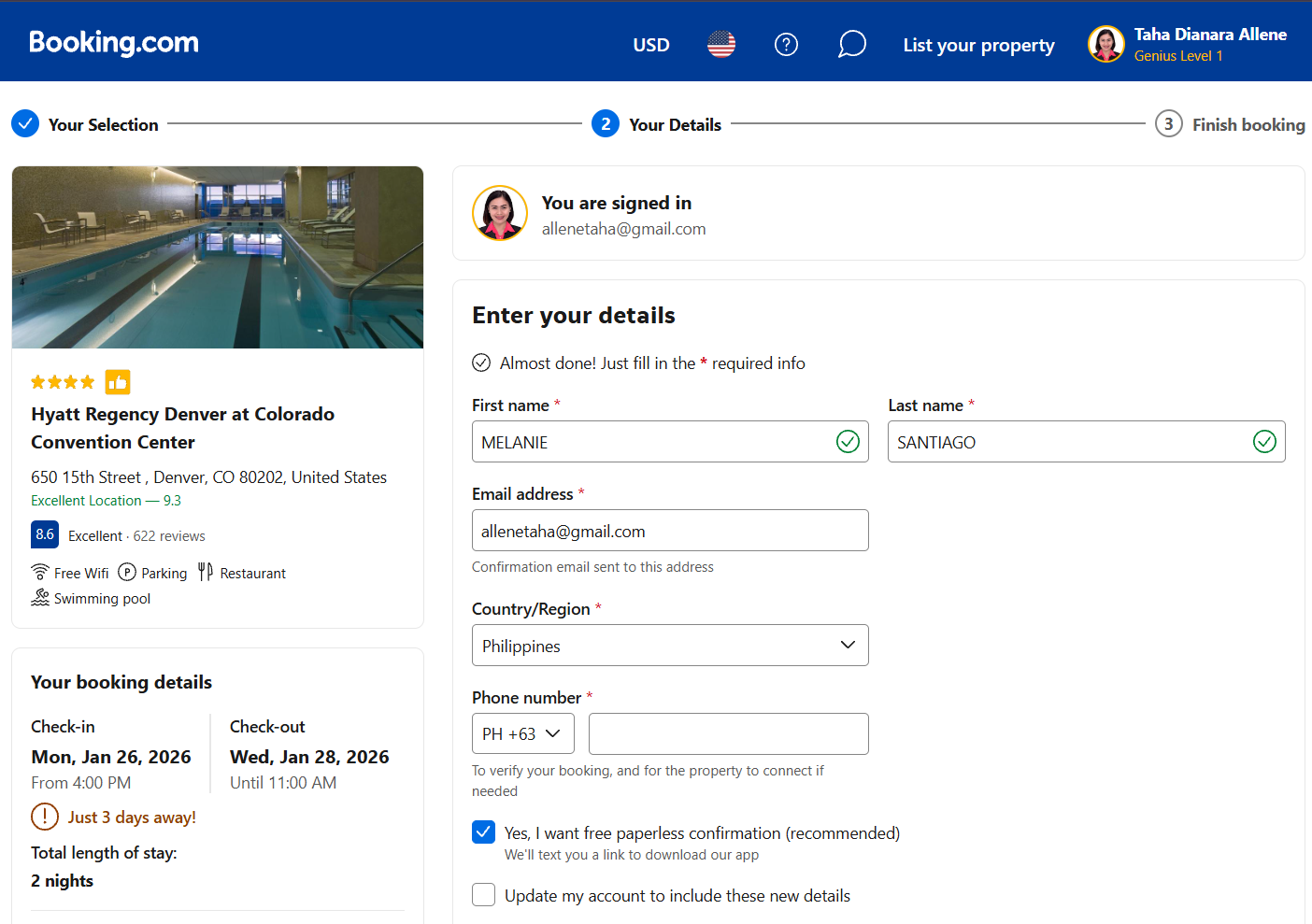Open the USD currency selector

(651, 45)
